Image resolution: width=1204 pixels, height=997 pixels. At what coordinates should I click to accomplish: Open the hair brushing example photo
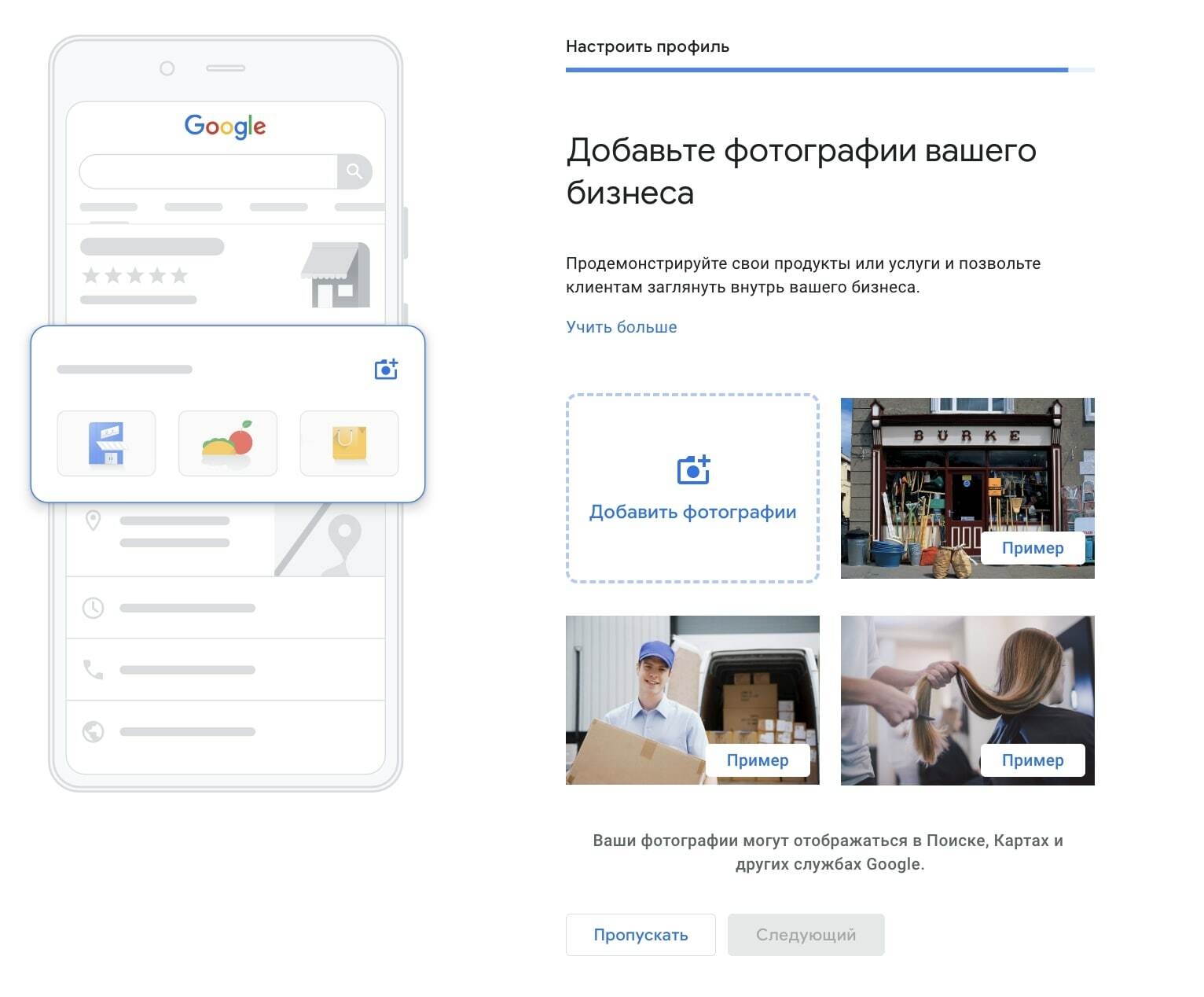(967, 700)
